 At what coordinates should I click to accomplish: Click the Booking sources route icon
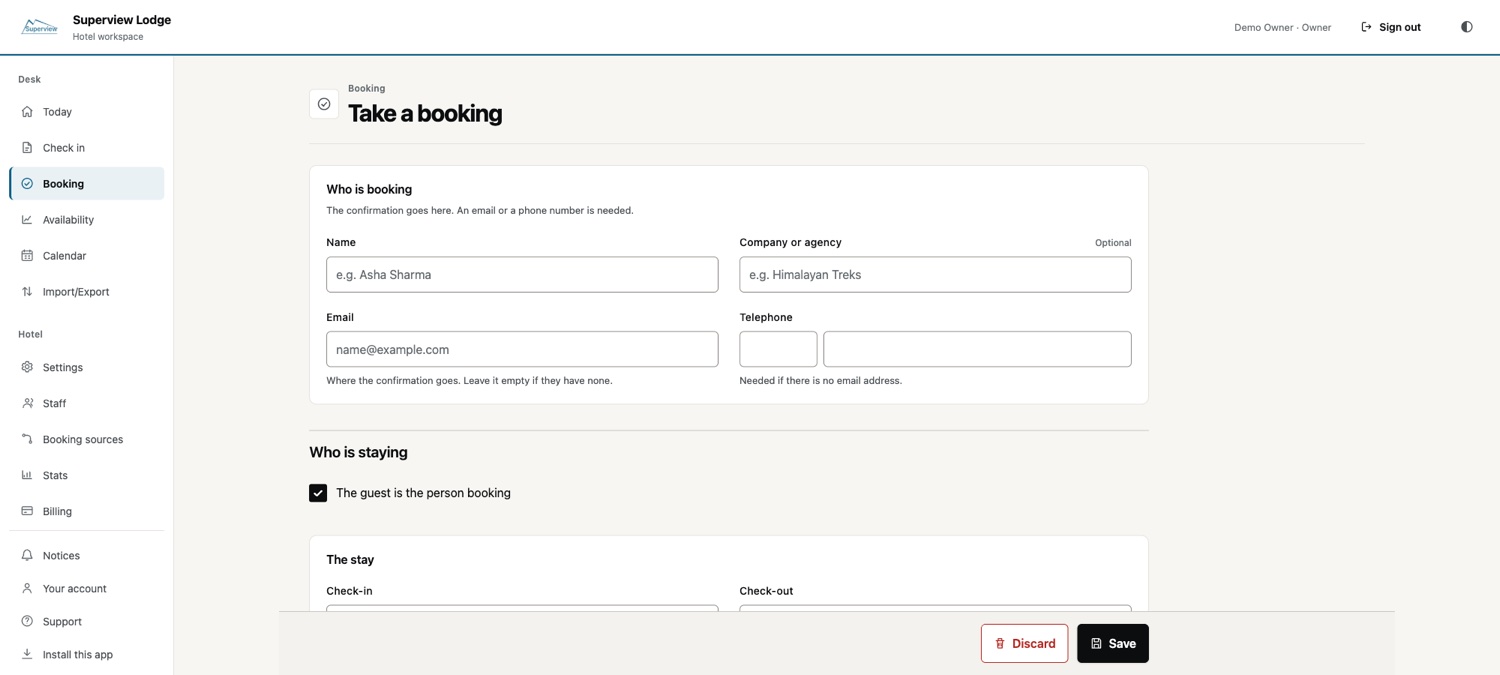[x=27, y=439]
